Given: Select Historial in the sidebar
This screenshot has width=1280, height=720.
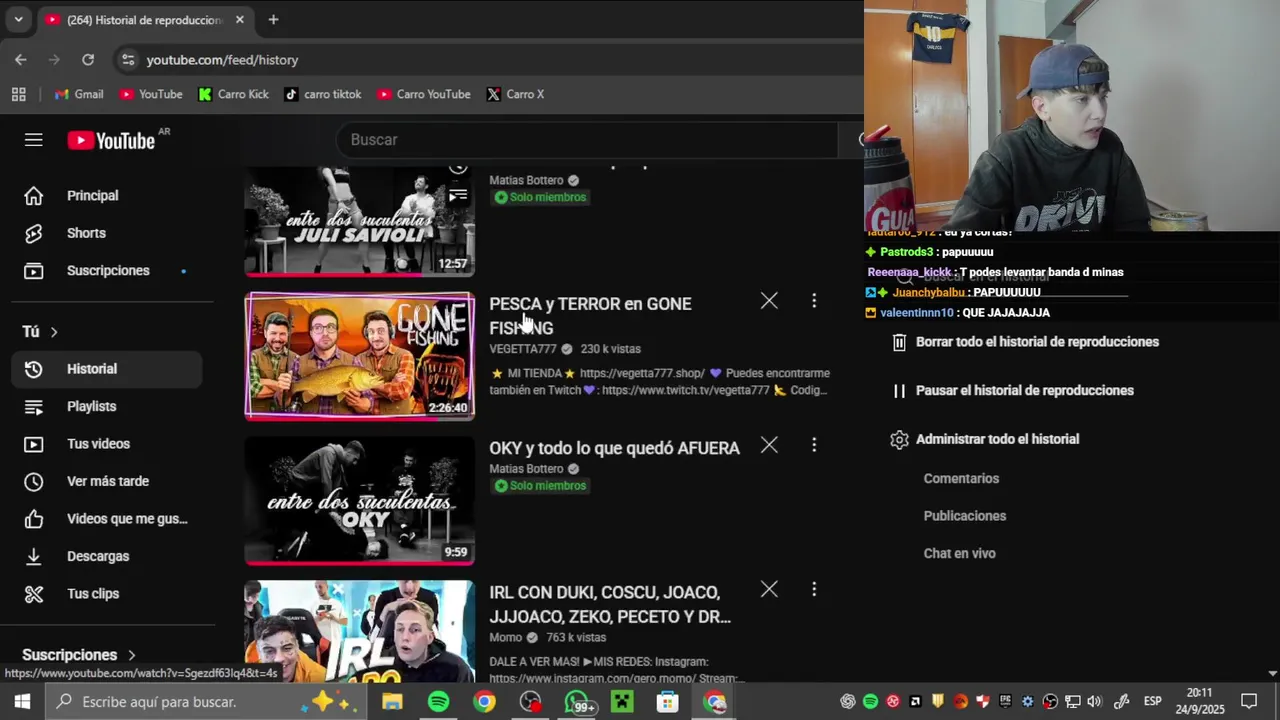Looking at the screenshot, I should point(107,369).
